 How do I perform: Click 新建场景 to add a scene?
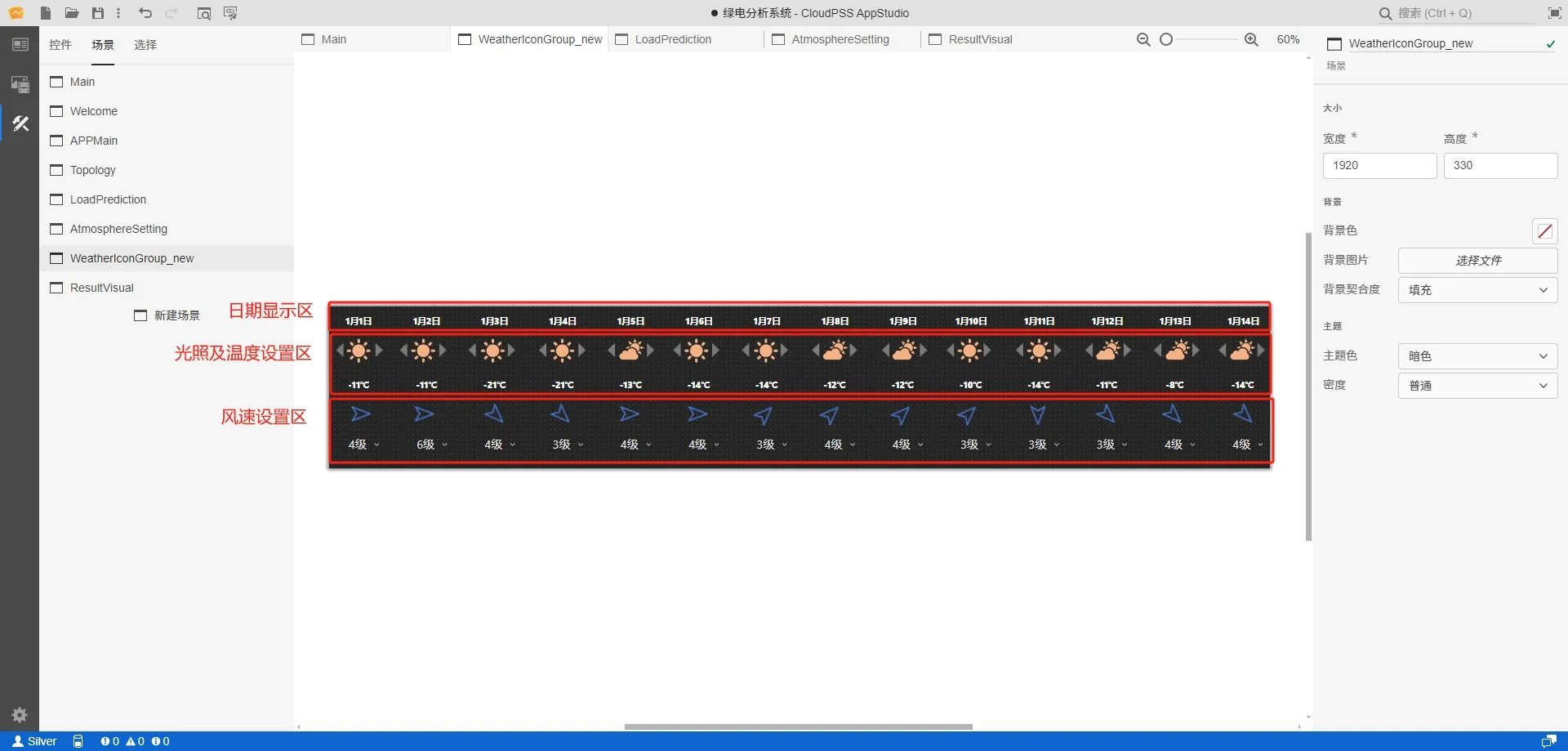tap(167, 315)
